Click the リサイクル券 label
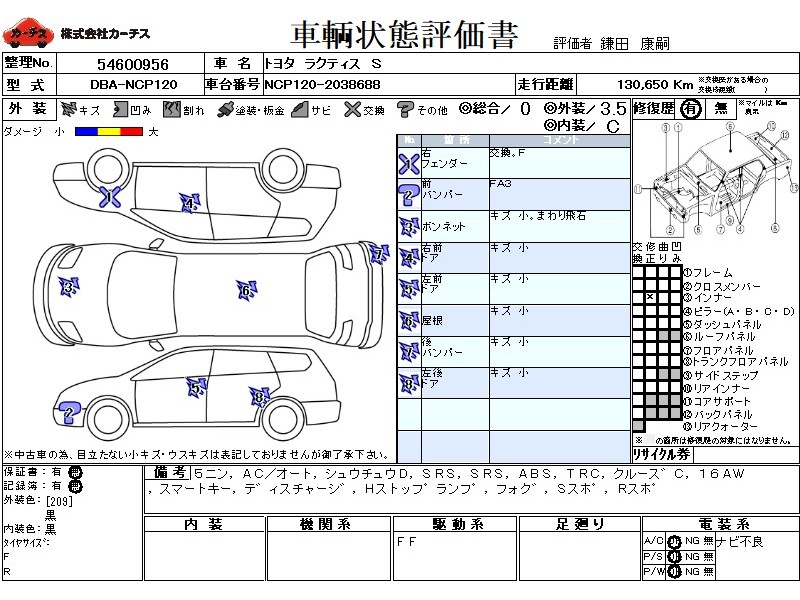This screenshot has width=800, height=600. coord(662,454)
